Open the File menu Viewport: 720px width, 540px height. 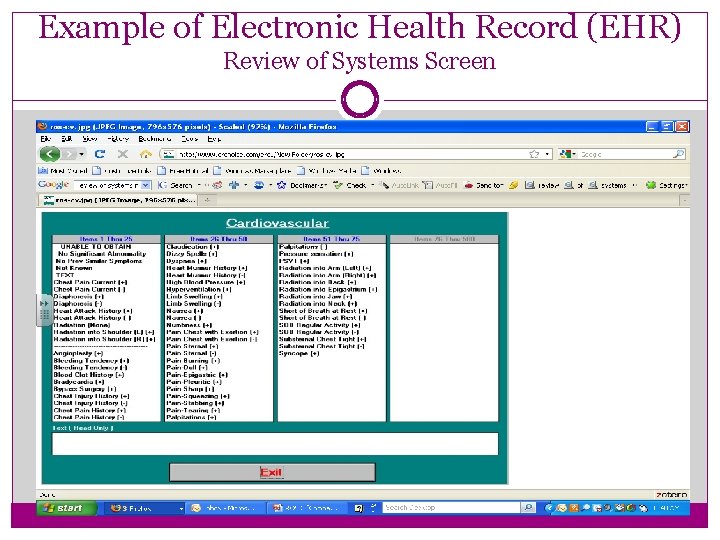tap(45, 139)
